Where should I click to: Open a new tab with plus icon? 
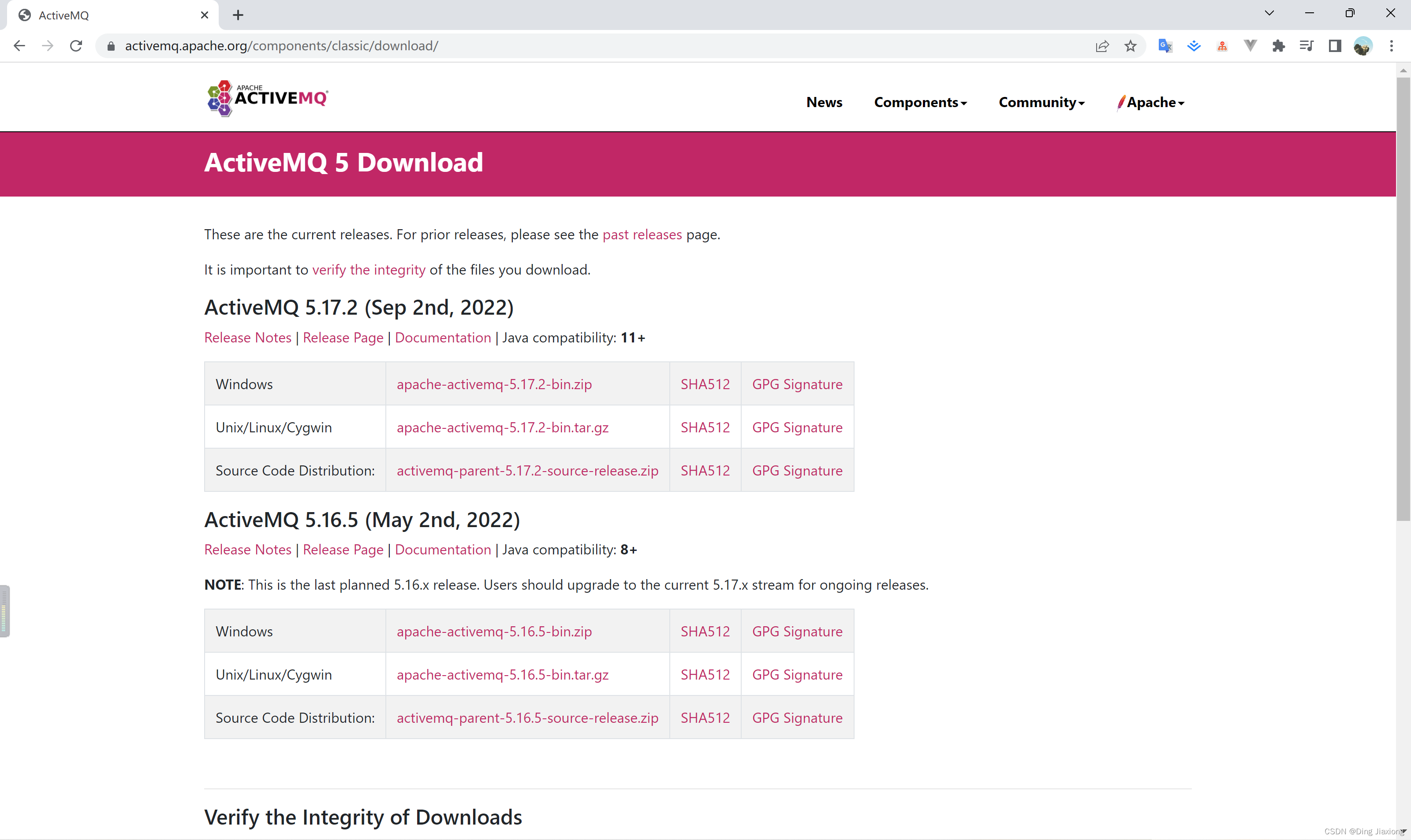[238, 15]
